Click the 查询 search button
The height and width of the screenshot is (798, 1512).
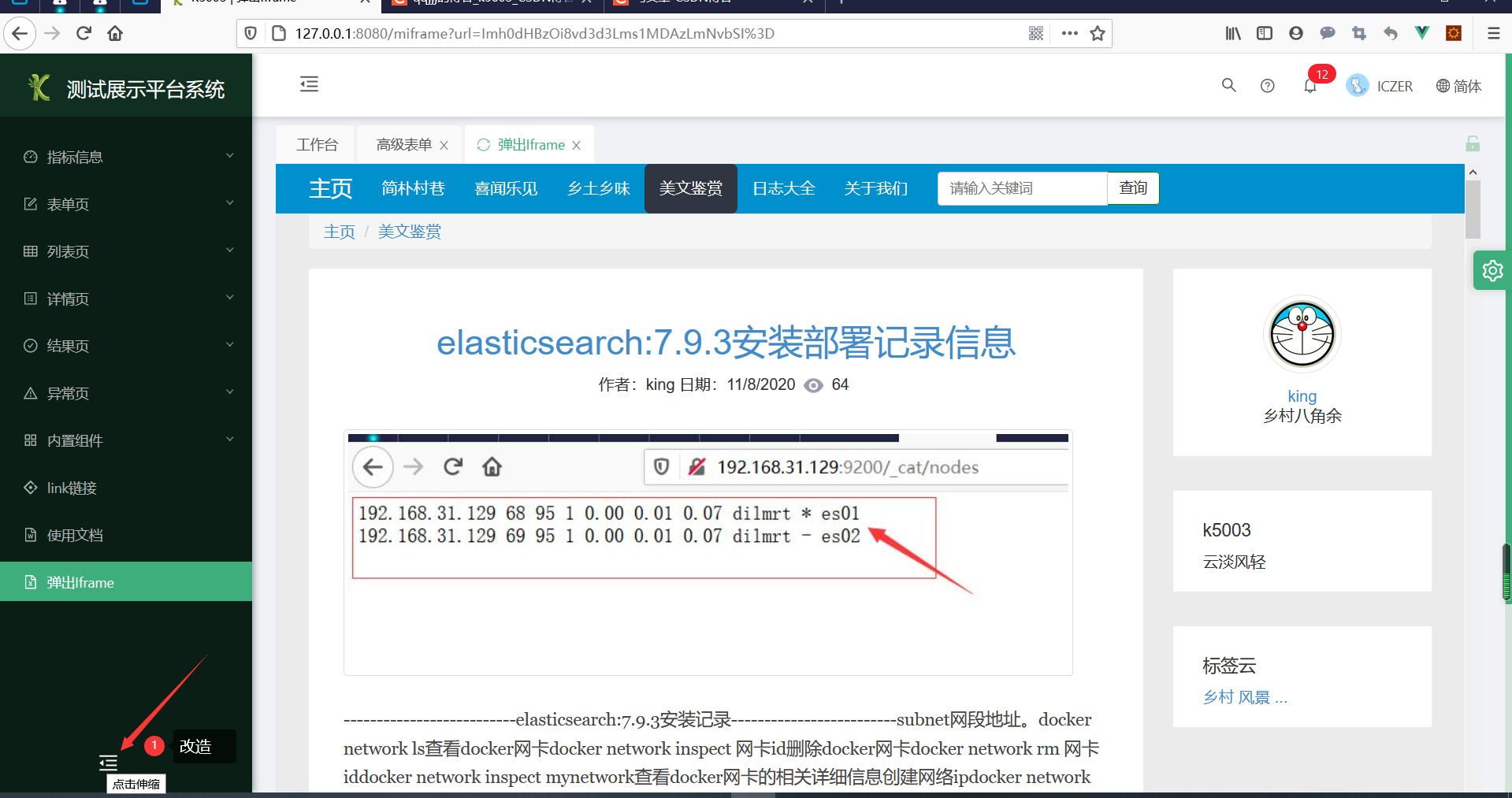pos(1133,188)
